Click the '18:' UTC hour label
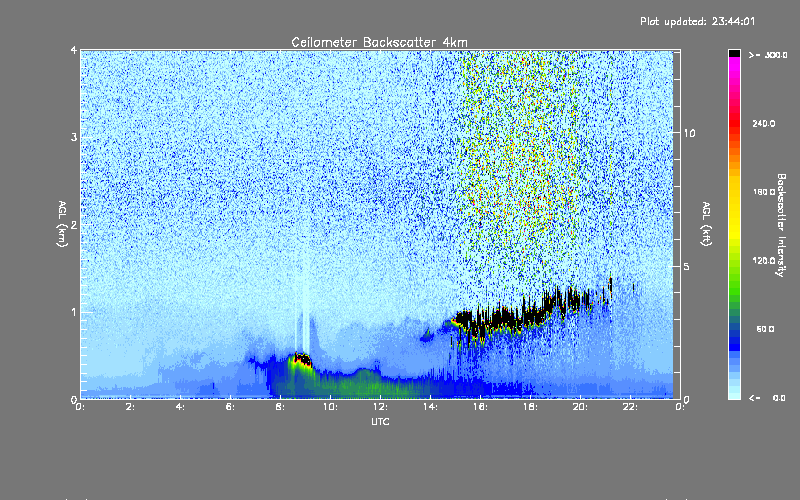This screenshot has height=500, width=800. [530, 407]
